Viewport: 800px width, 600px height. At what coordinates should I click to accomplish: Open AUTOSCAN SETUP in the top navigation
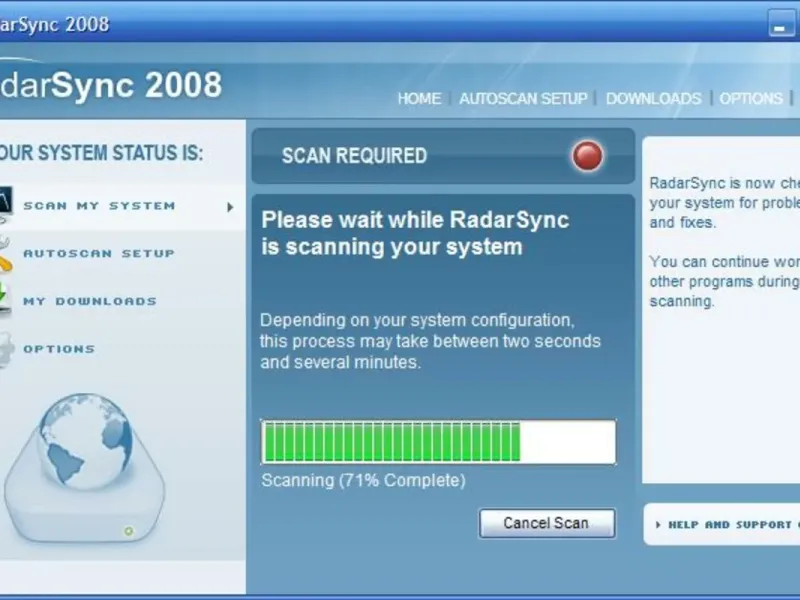[523, 98]
